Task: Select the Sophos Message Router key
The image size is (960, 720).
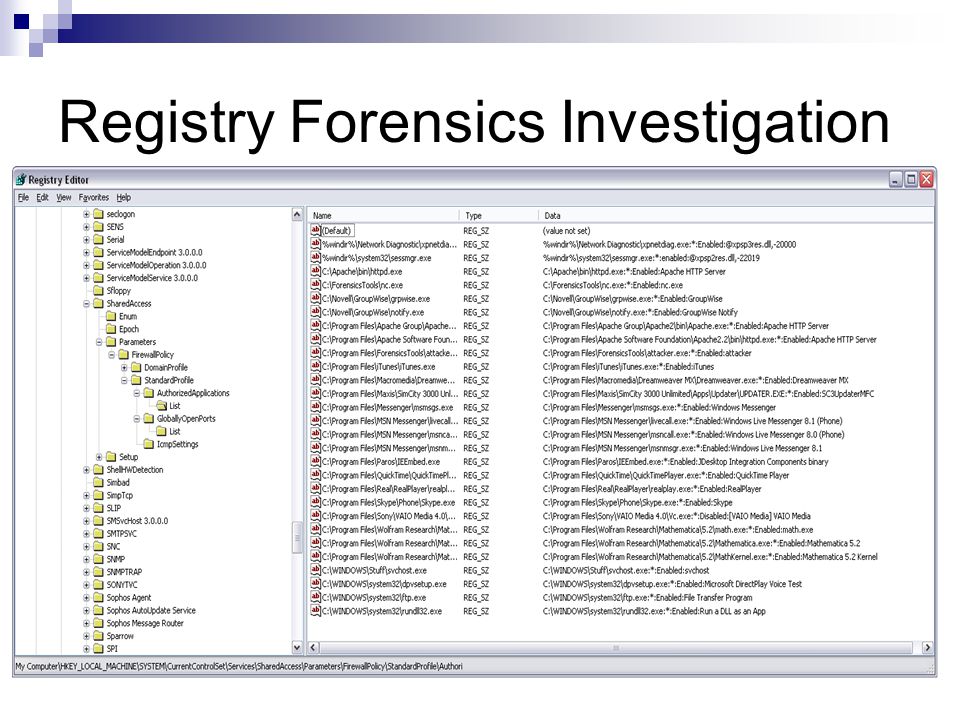Action: click(x=145, y=623)
